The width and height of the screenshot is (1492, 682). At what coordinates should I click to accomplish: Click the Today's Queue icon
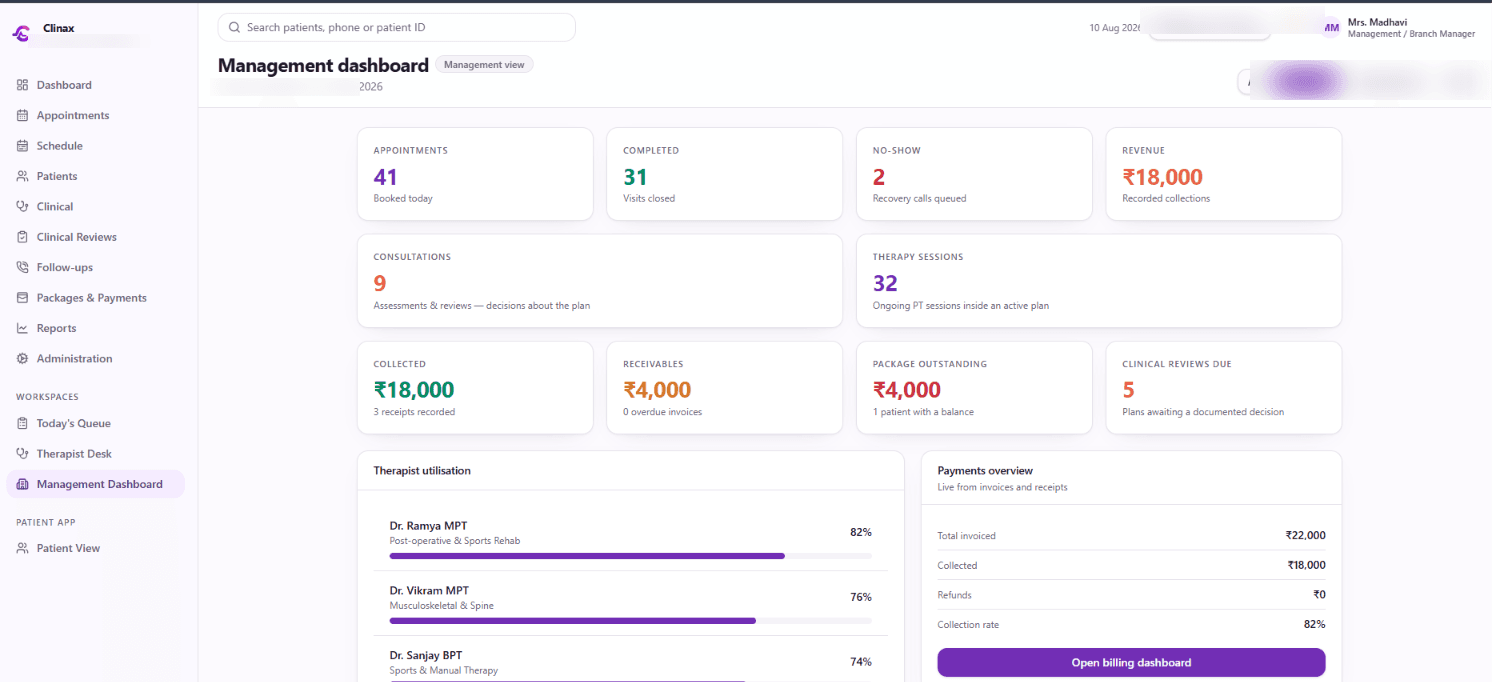click(22, 423)
